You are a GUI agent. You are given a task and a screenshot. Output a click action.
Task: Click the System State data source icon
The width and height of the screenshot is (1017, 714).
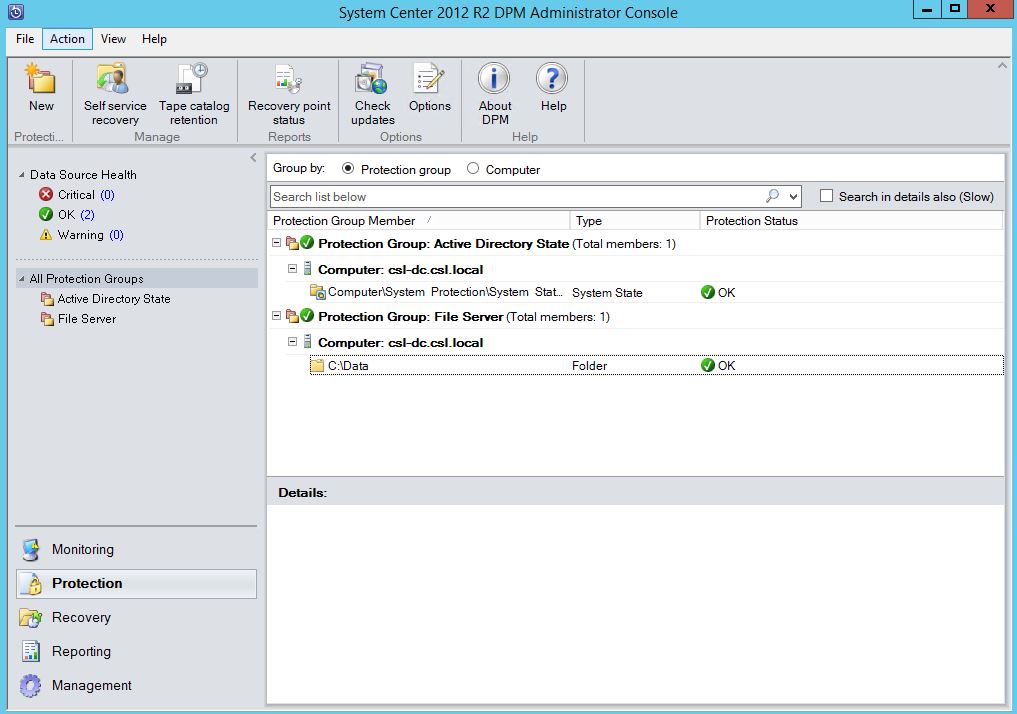(318, 292)
